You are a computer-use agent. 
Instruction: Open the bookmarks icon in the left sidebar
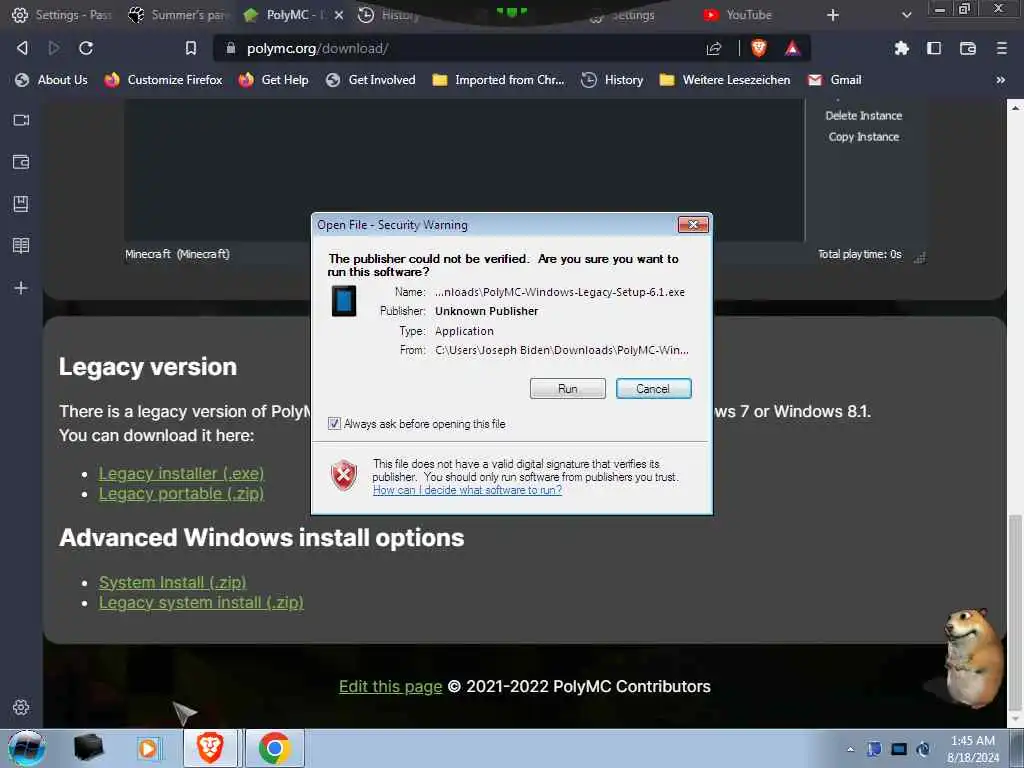(x=21, y=204)
